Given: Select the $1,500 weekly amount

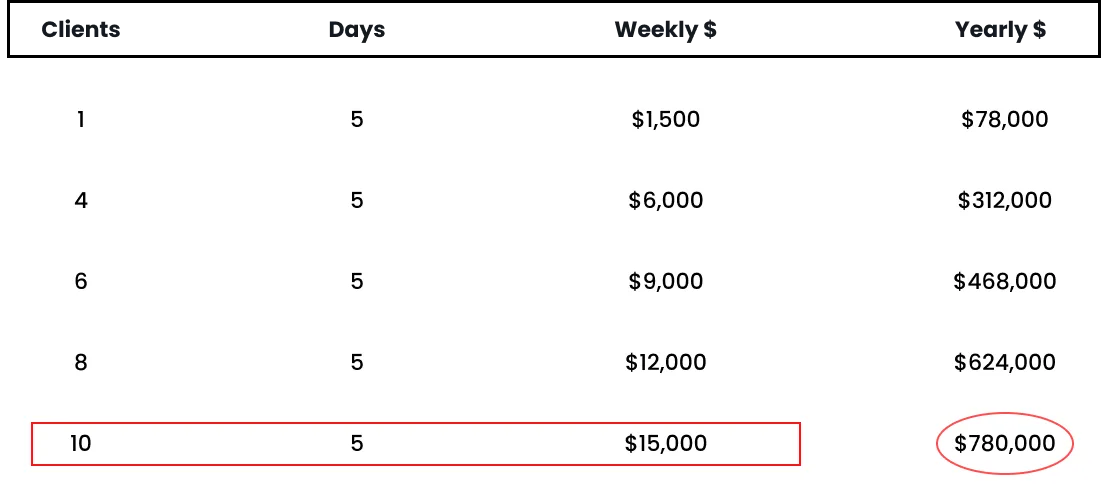Looking at the screenshot, I should point(666,119).
